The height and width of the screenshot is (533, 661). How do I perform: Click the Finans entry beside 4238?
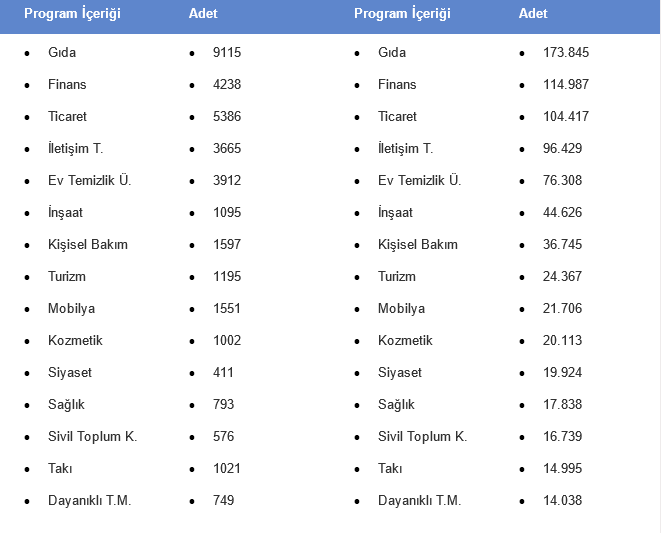67,84
